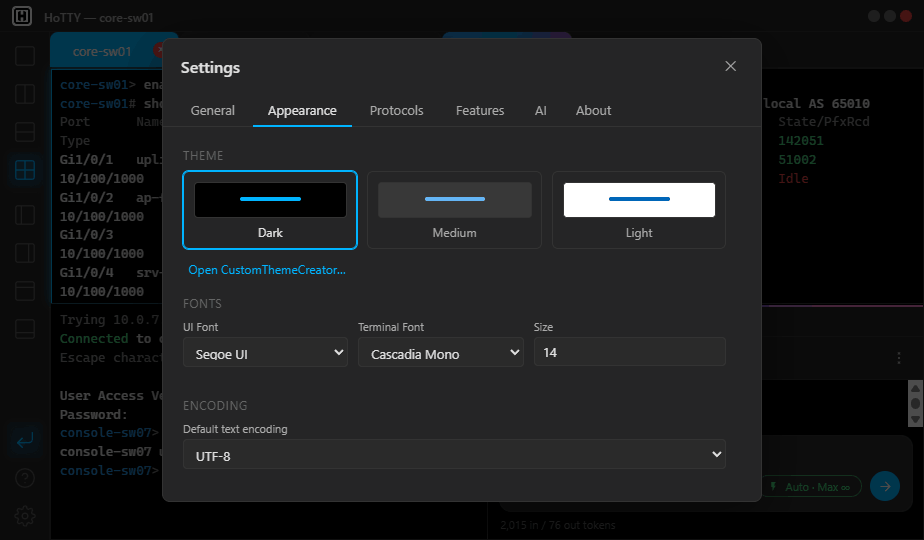The image size is (924, 540).
Task: Click the Trying 10.0.7 line in terminal
Action: 110,320
